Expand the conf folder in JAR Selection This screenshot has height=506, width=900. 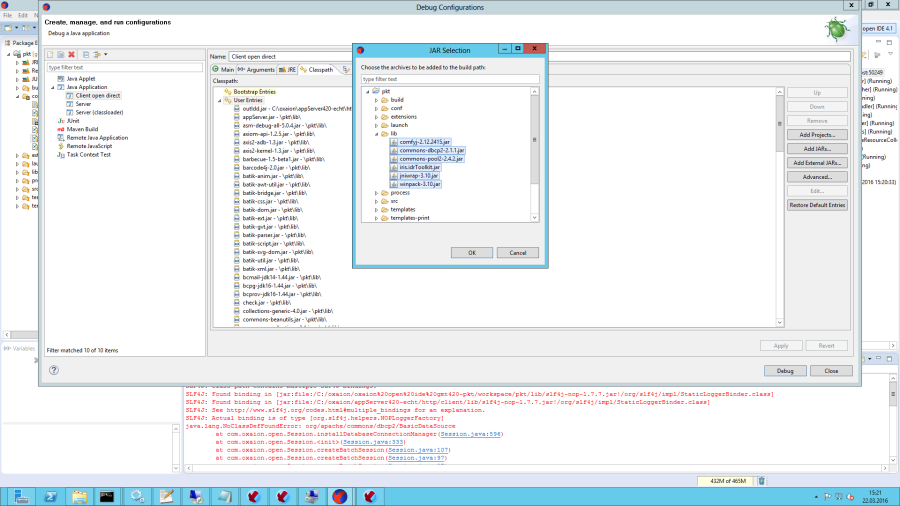click(x=377, y=108)
